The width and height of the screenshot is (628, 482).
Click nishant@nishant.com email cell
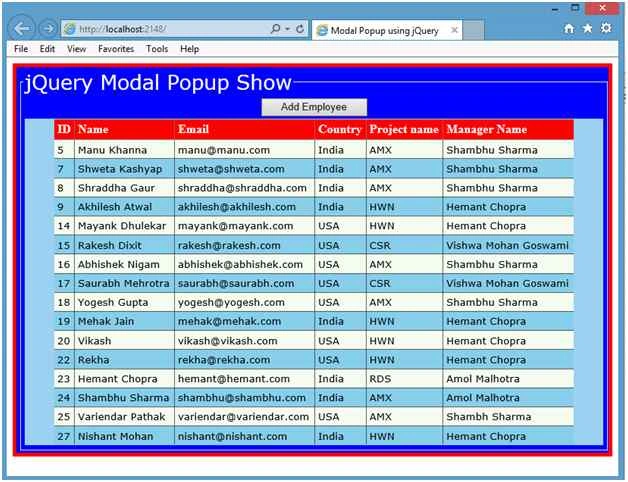point(244,436)
